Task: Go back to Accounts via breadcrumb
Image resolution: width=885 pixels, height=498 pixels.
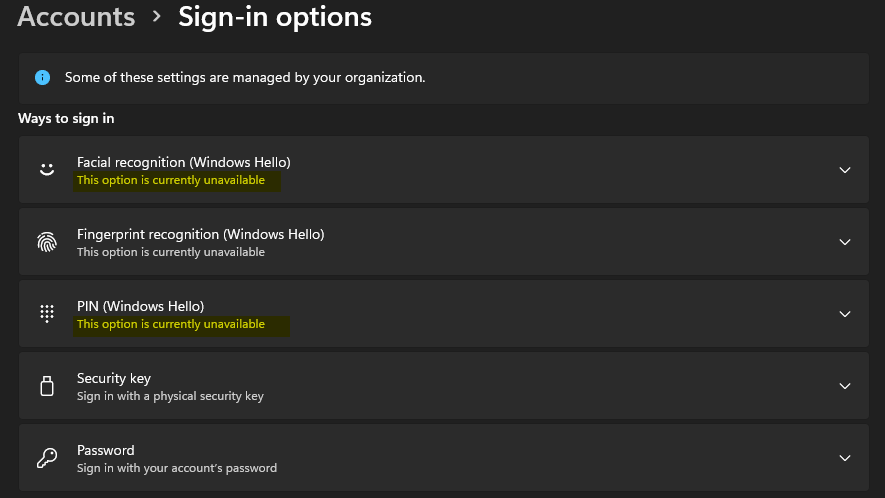Action: 76,17
